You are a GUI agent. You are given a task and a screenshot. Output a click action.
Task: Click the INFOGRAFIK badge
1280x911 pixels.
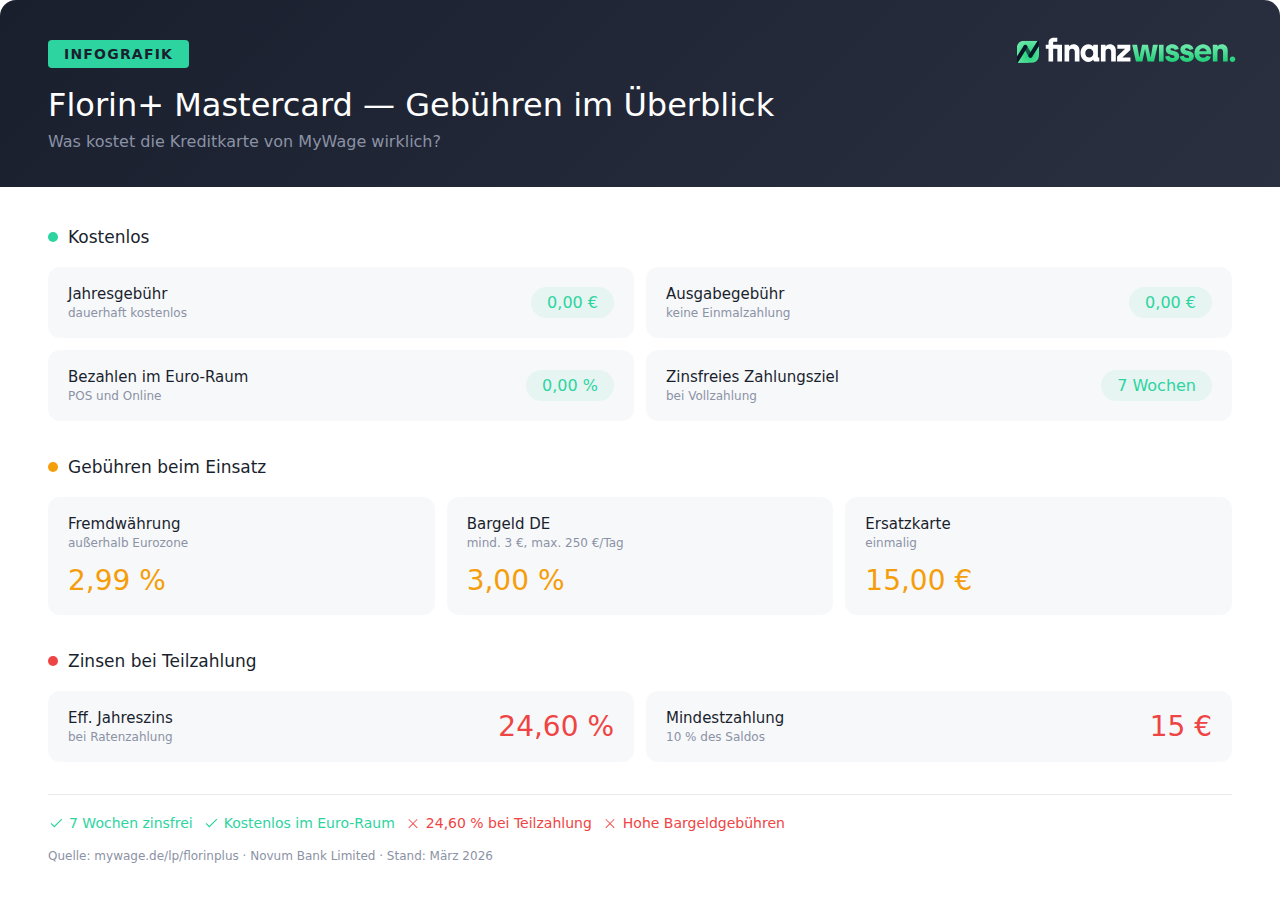pyautogui.click(x=118, y=54)
